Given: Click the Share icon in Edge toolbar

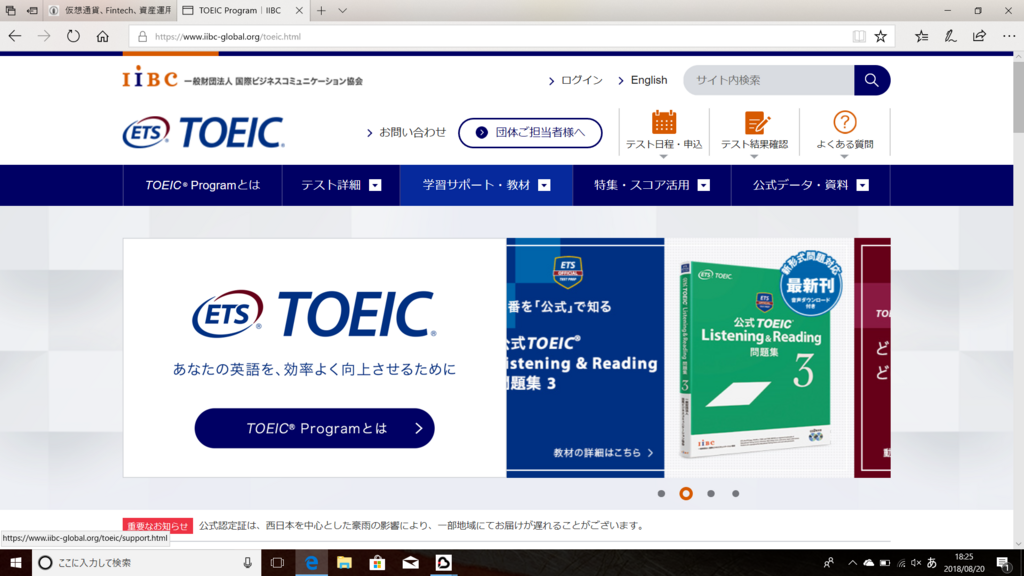Looking at the screenshot, I should tap(979, 37).
